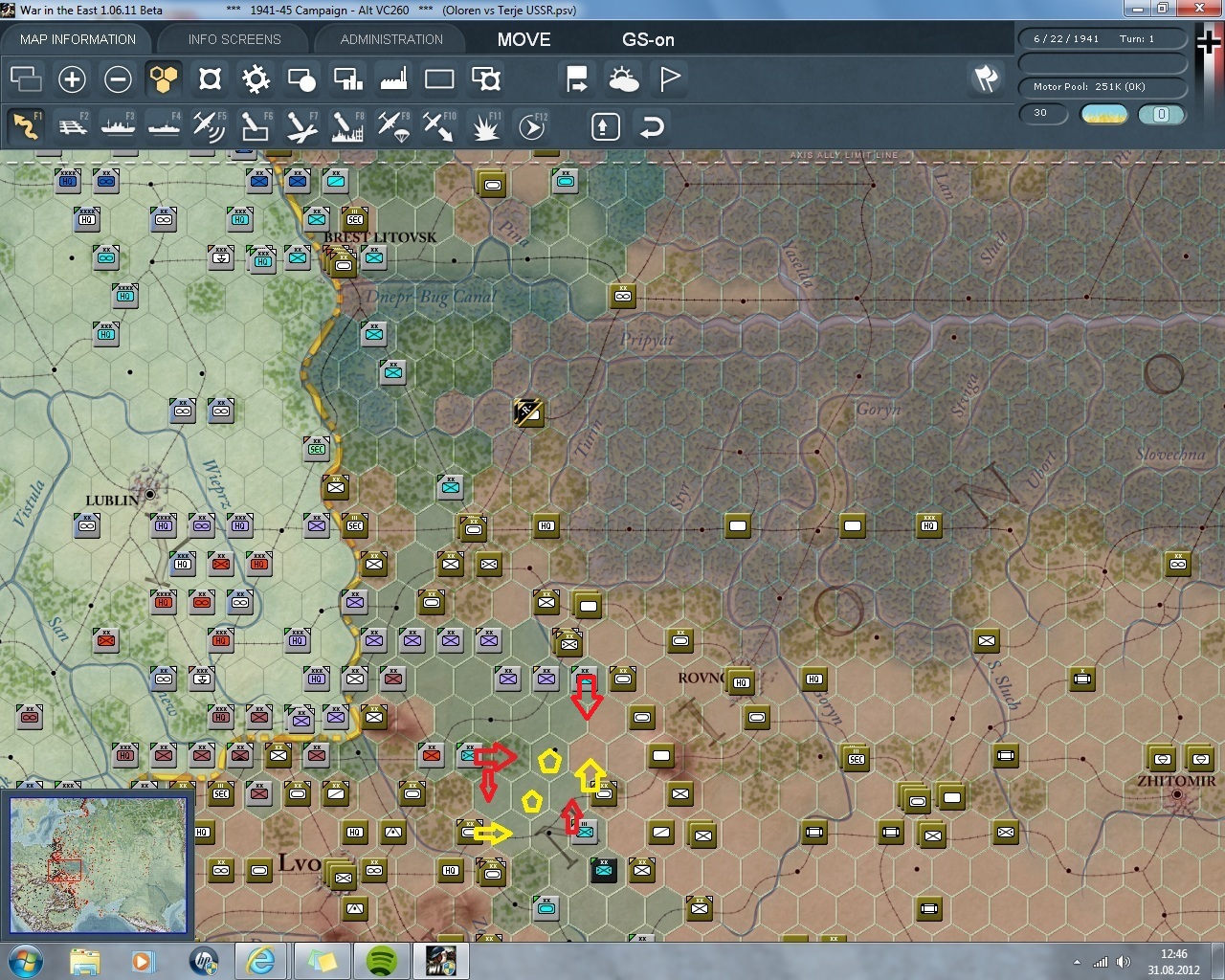The width and height of the screenshot is (1225, 980).
Task: Click the plain rectangle toolbar icon
Action: pyautogui.click(x=439, y=78)
